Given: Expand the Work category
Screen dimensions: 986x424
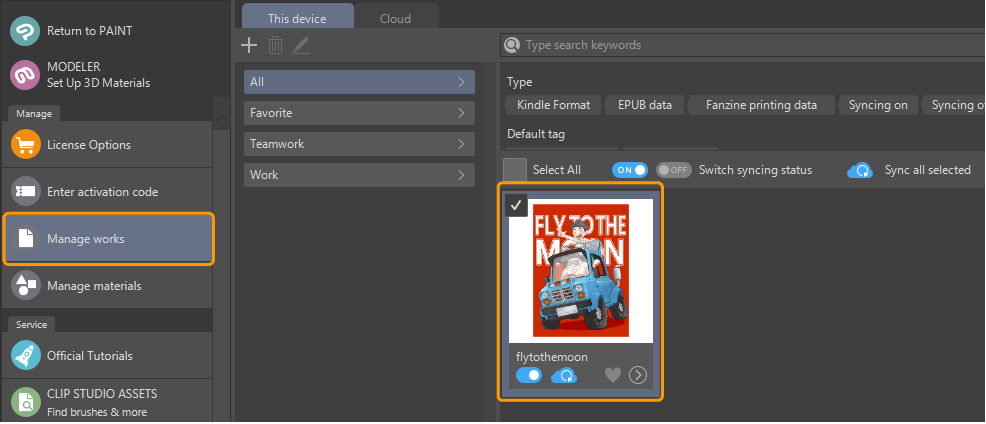Looking at the screenshot, I should (x=359, y=175).
